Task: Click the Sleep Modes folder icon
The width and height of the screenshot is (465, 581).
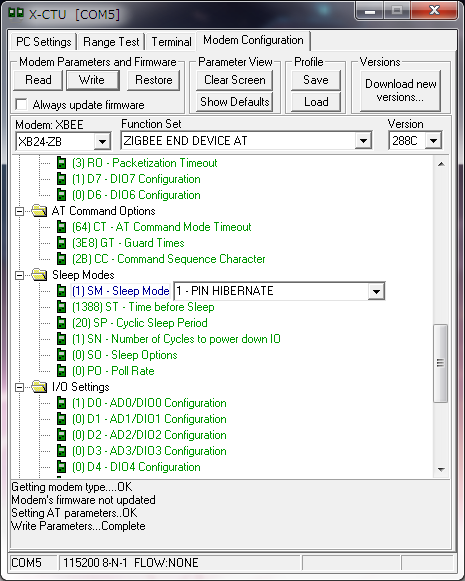Action: pos(39,275)
